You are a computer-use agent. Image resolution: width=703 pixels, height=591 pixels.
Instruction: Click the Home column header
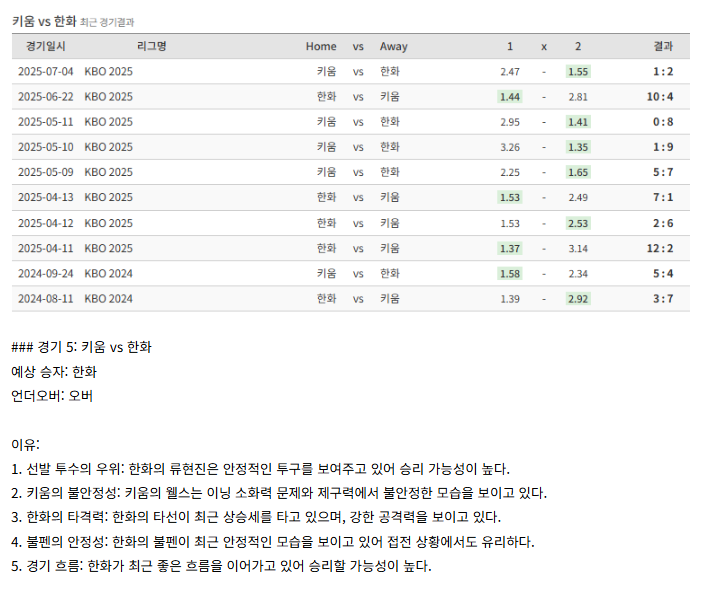[x=321, y=46]
